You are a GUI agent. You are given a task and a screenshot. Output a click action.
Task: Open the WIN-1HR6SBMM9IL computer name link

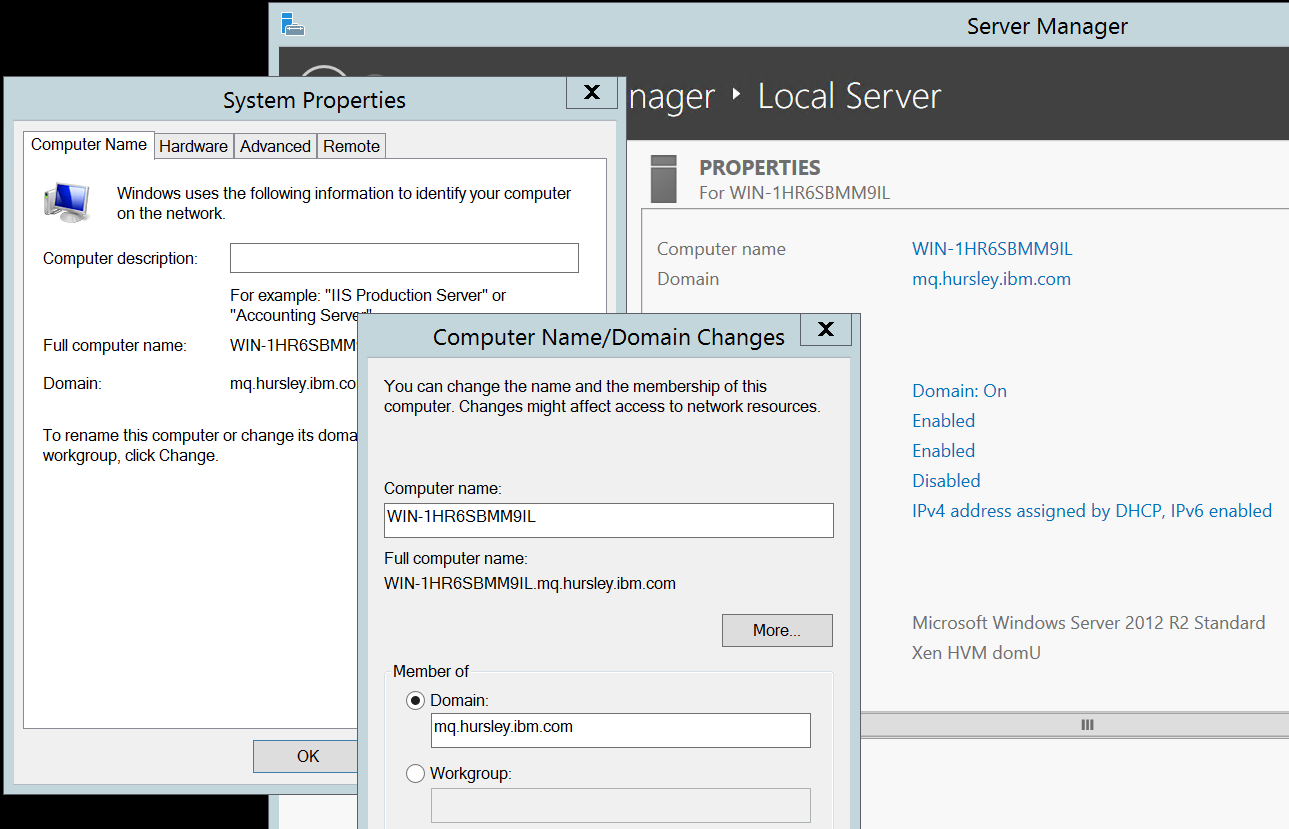coord(992,249)
